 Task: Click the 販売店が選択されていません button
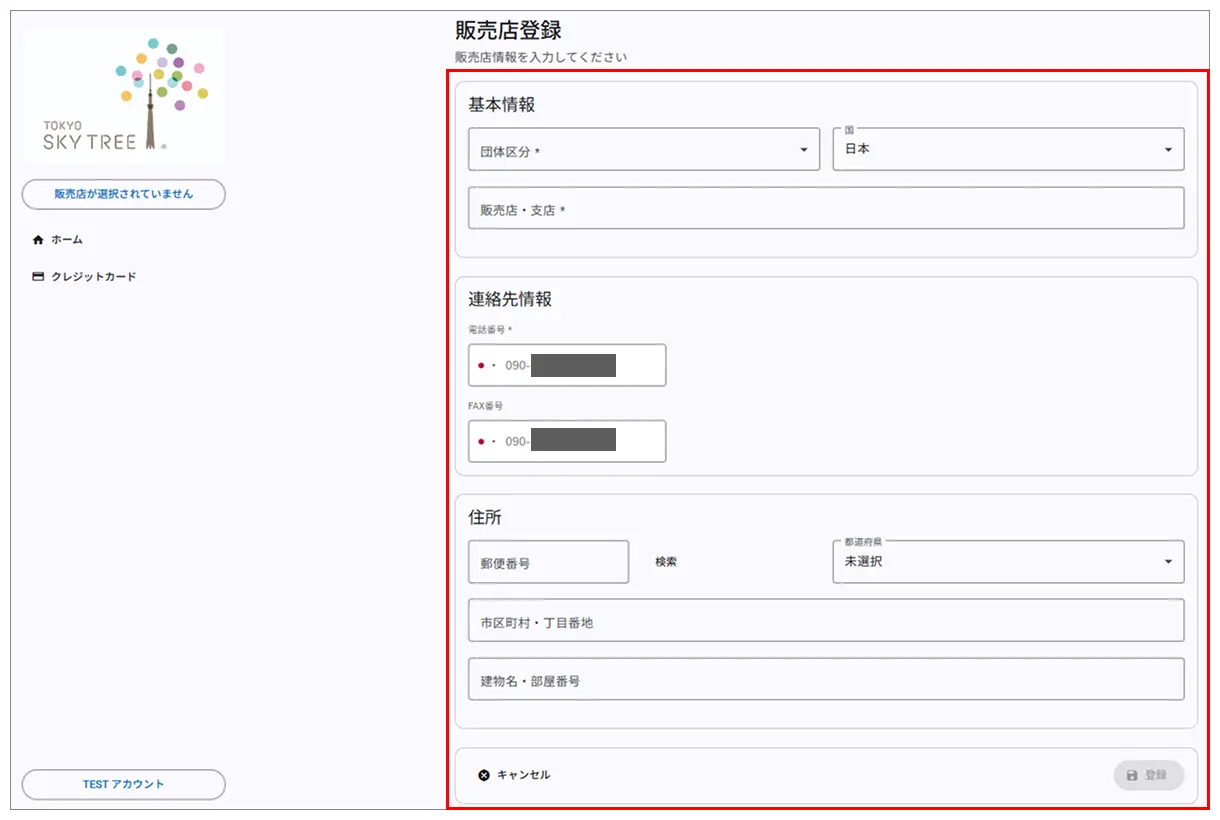(x=124, y=194)
